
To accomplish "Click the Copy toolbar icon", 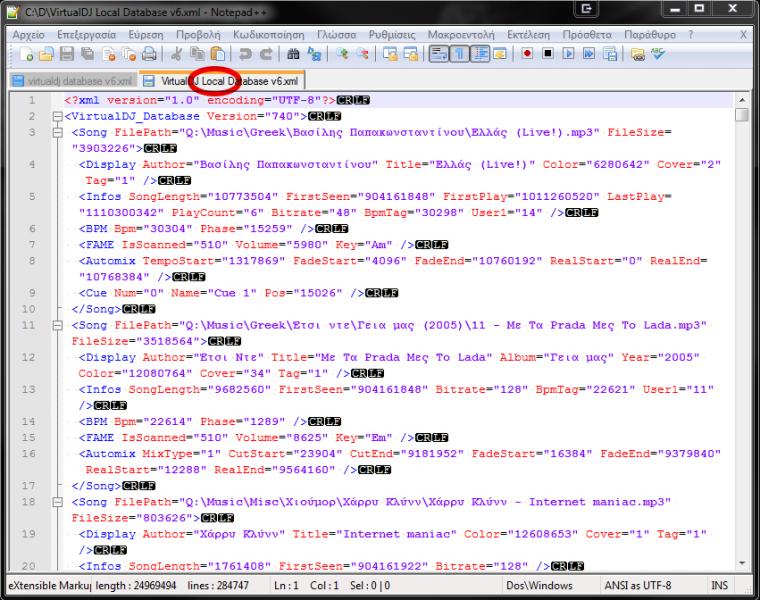I will coord(197,54).
